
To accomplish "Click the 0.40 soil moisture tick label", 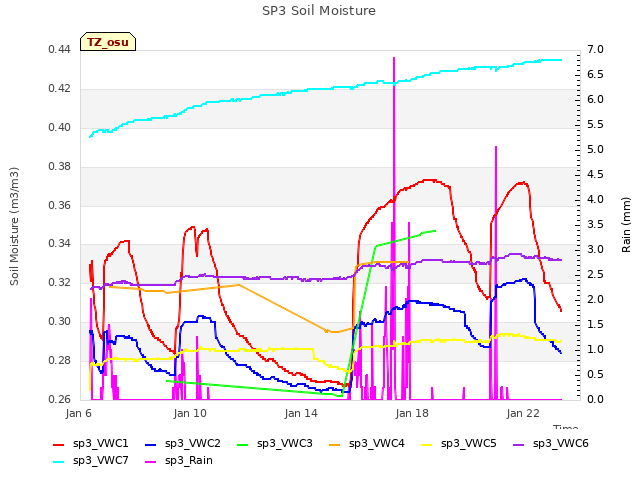I will pos(60,127).
